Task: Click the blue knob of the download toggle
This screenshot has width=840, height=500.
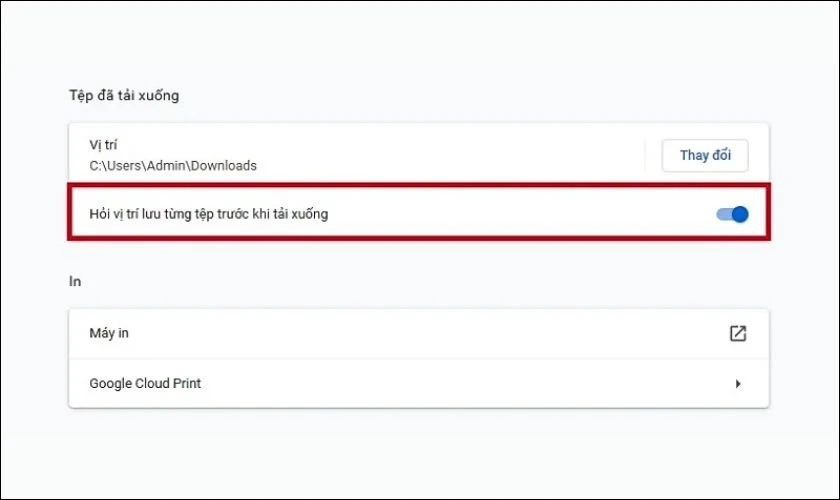Action: coord(740,214)
